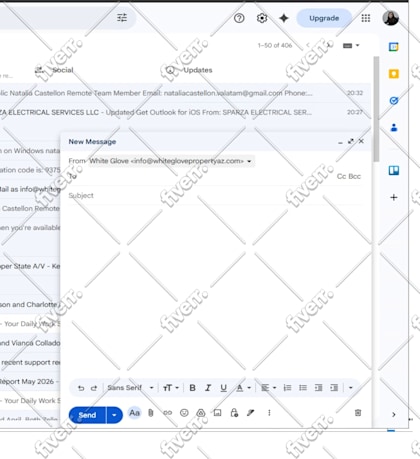Open the Help support icon
This screenshot has width=420, height=459.
click(x=239, y=18)
